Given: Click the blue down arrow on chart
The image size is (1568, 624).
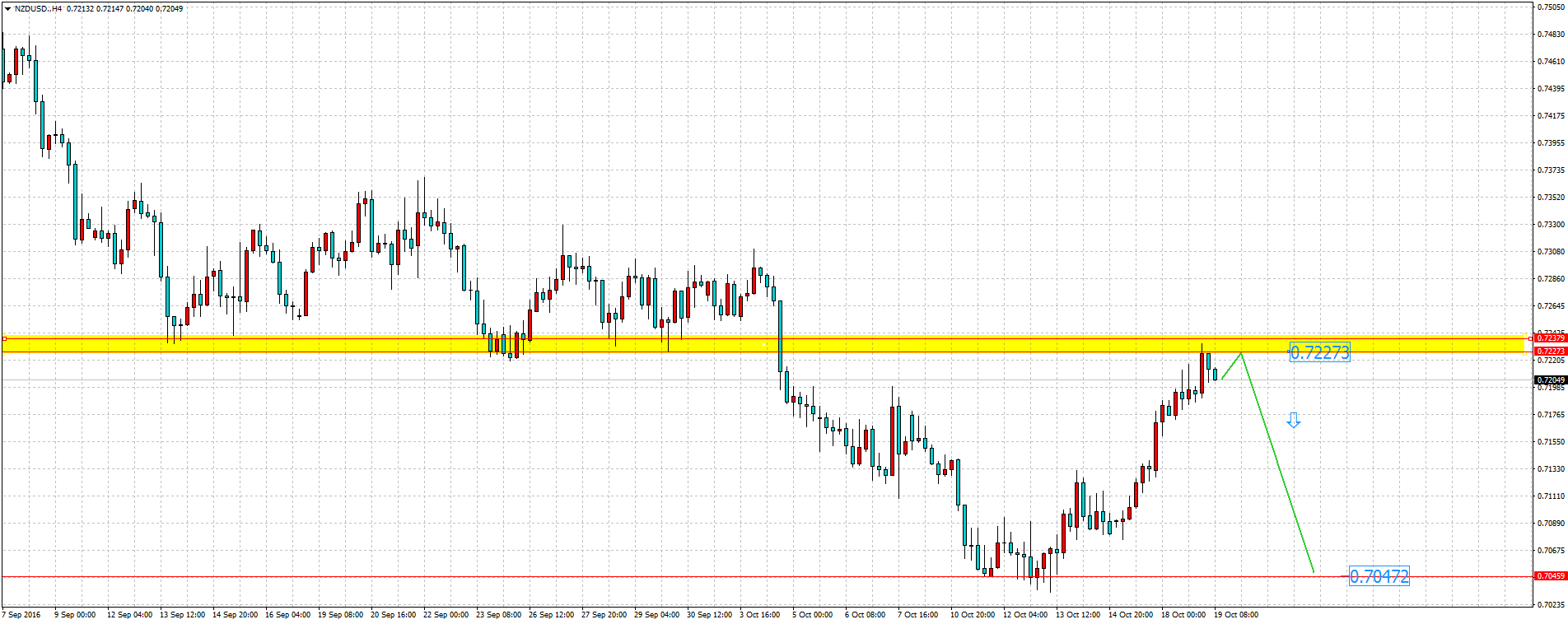Looking at the screenshot, I should coord(1293,421).
